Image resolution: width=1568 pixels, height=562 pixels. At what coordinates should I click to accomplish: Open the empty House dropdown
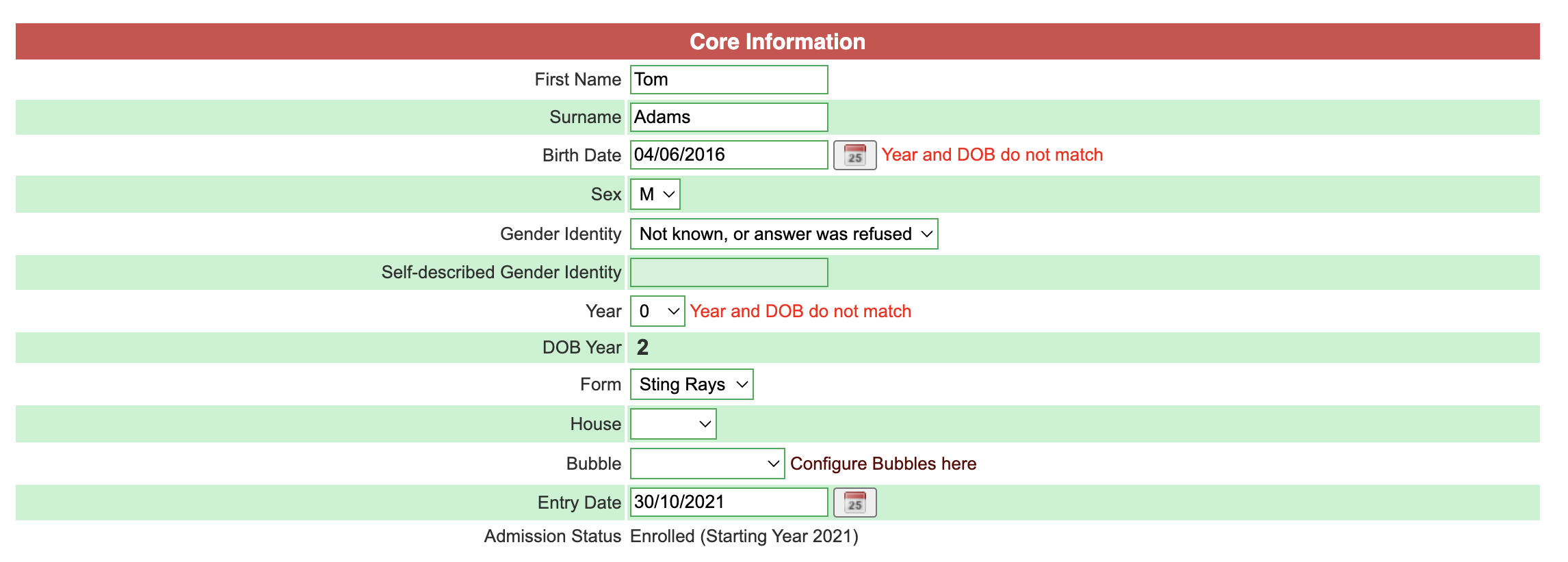(x=672, y=424)
